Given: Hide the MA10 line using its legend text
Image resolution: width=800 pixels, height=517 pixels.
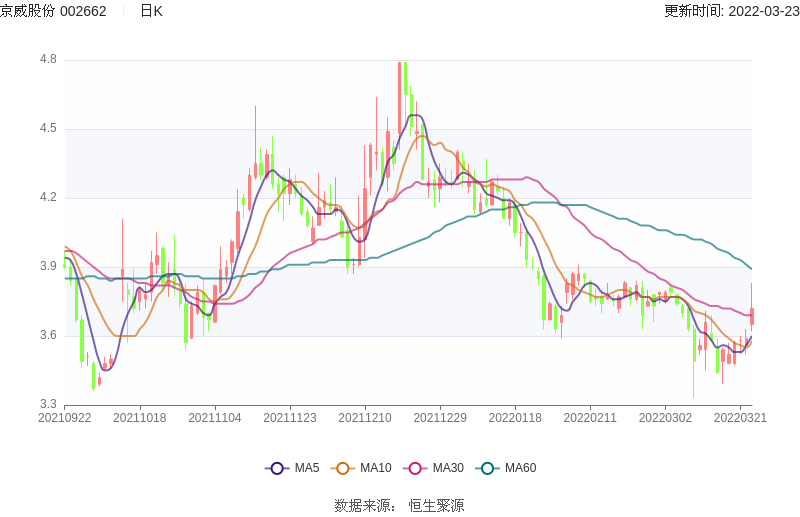Looking at the screenshot, I should click(375, 468).
